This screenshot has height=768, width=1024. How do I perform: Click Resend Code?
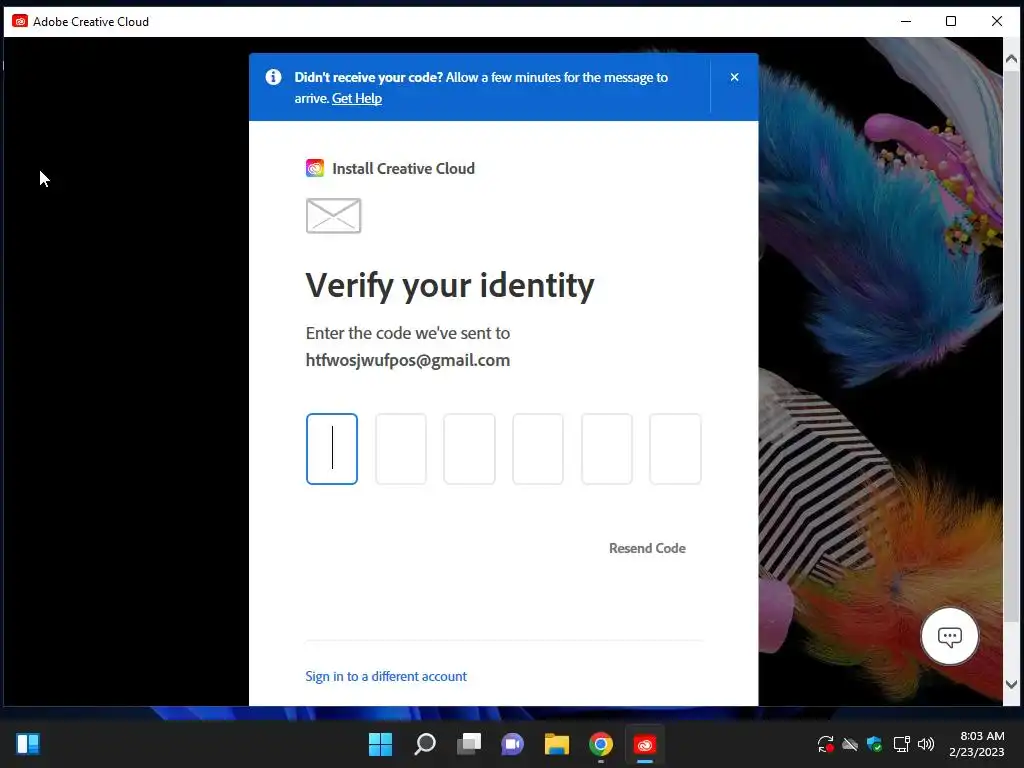pyautogui.click(x=647, y=549)
